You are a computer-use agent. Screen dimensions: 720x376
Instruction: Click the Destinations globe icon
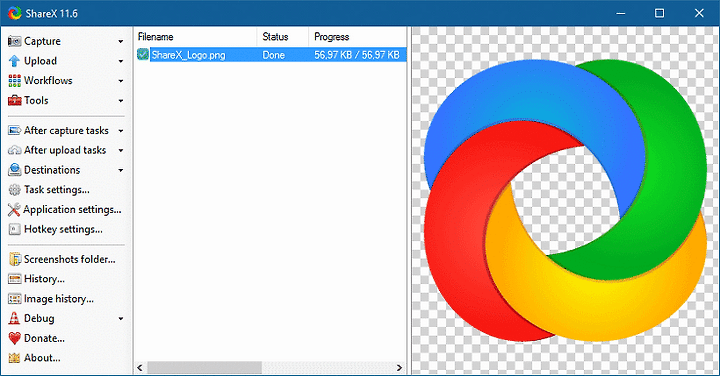[x=14, y=170]
